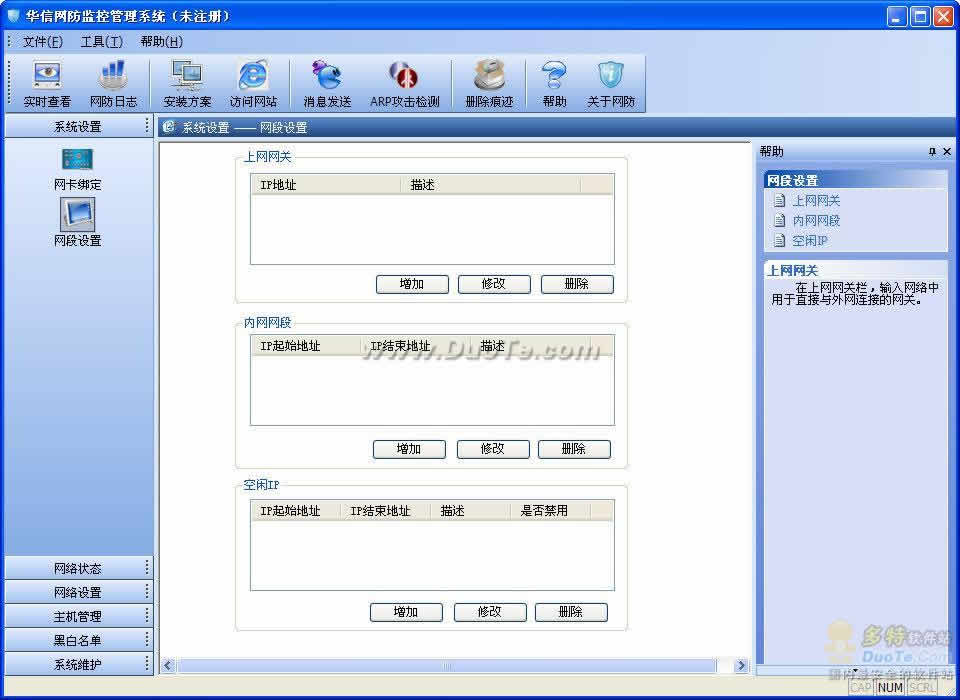Click 删除 under 内网网段
960x700 pixels.
[x=574, y=449]
